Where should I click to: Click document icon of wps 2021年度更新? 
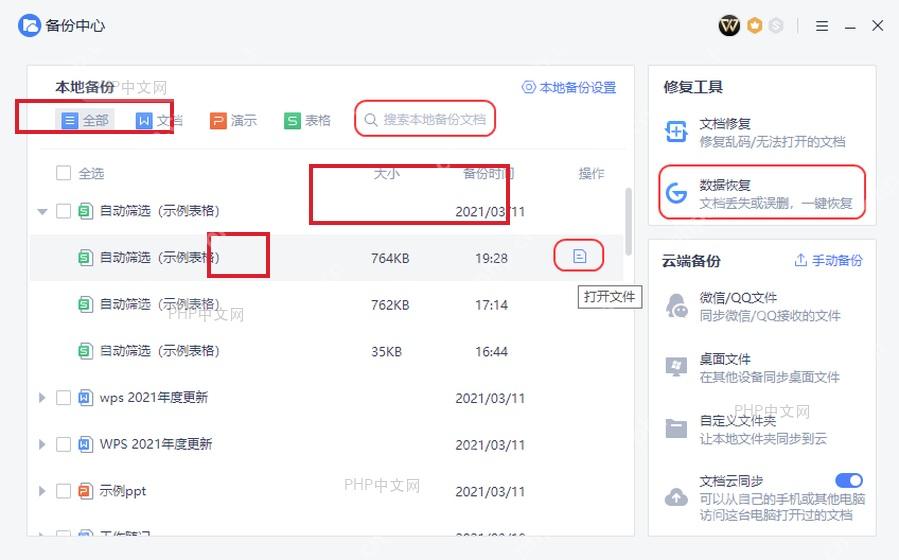click(85, 398)
